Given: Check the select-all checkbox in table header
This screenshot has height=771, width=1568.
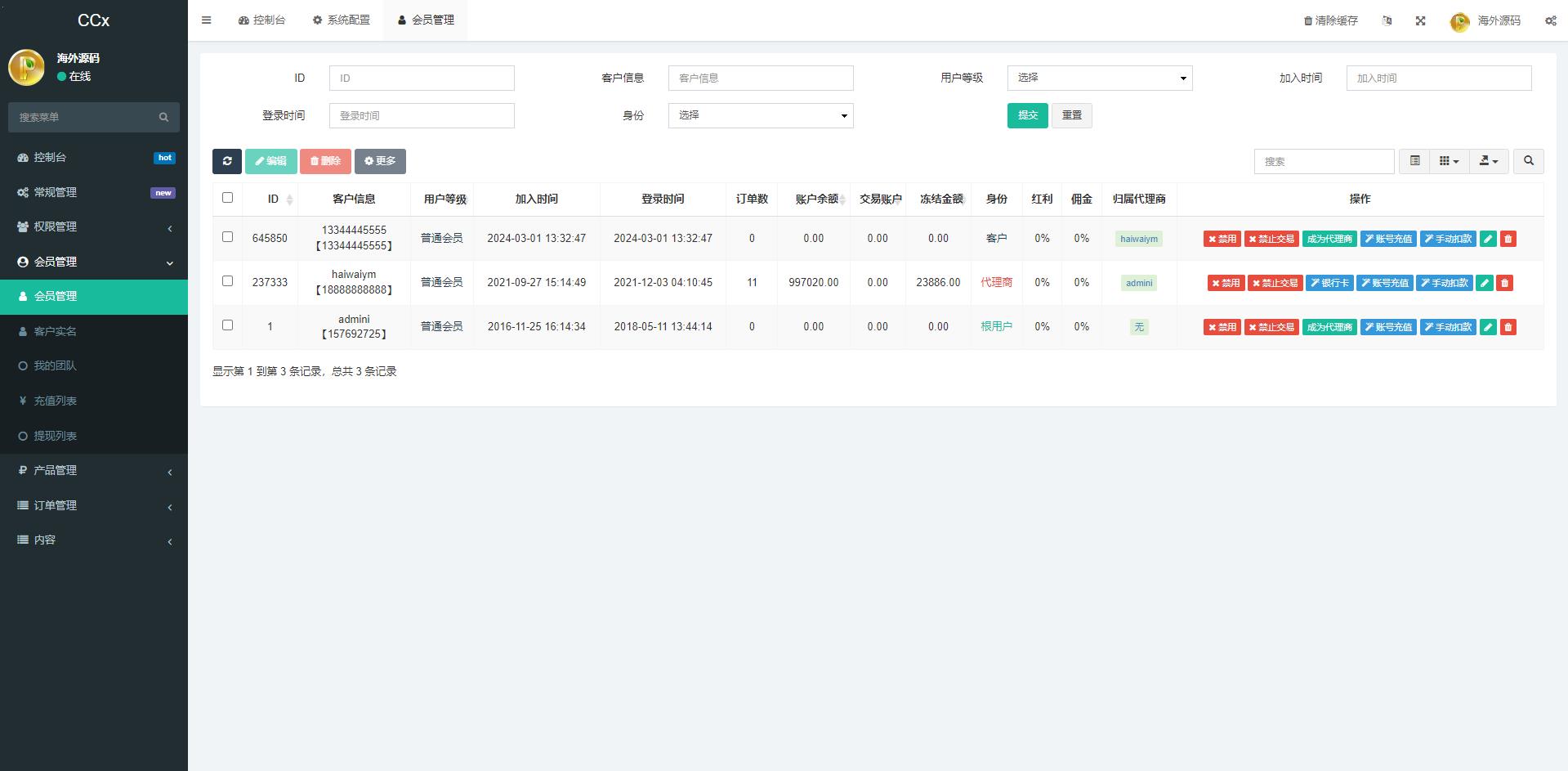Looking at the screenshot, I should [227, 198].
